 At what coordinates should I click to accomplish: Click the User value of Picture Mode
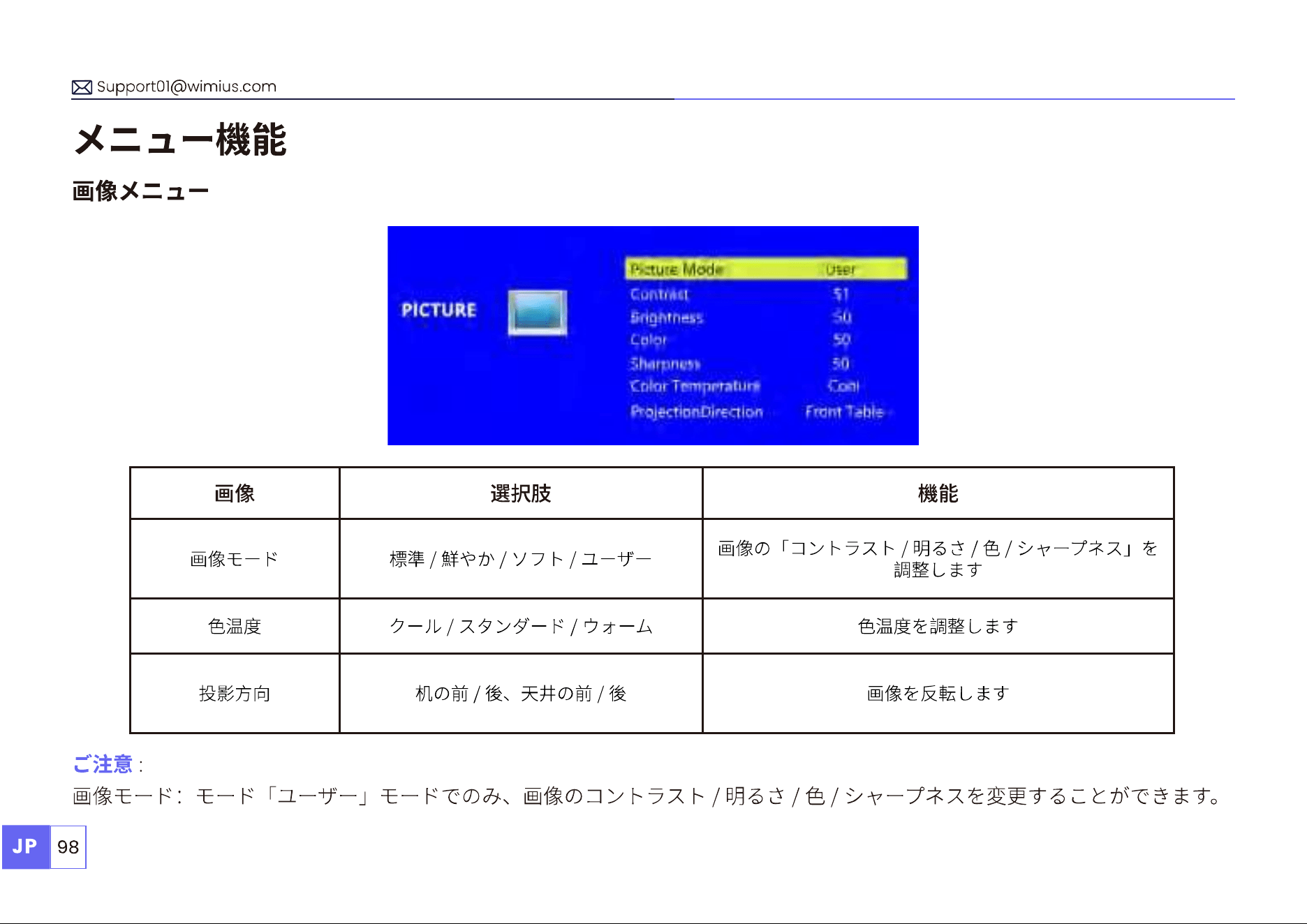pyautogui.click(x=841, y=269)
